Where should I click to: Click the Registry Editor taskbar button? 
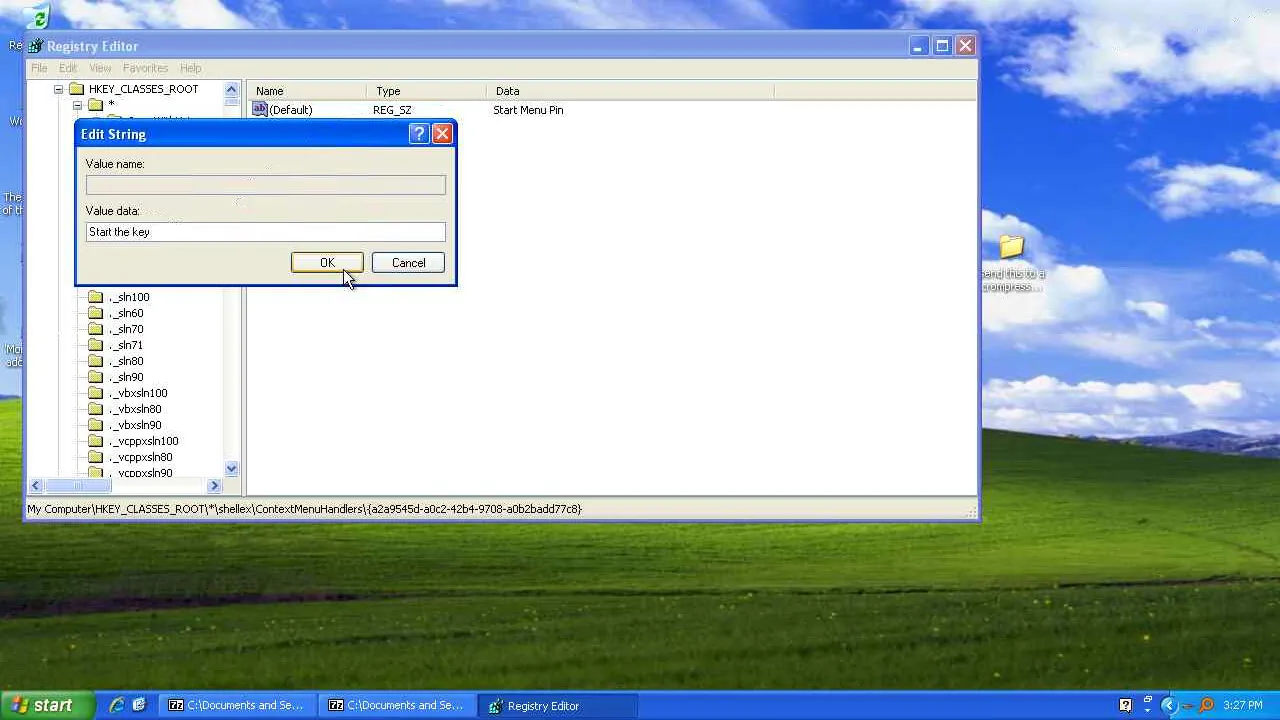(x=557, y=705)
